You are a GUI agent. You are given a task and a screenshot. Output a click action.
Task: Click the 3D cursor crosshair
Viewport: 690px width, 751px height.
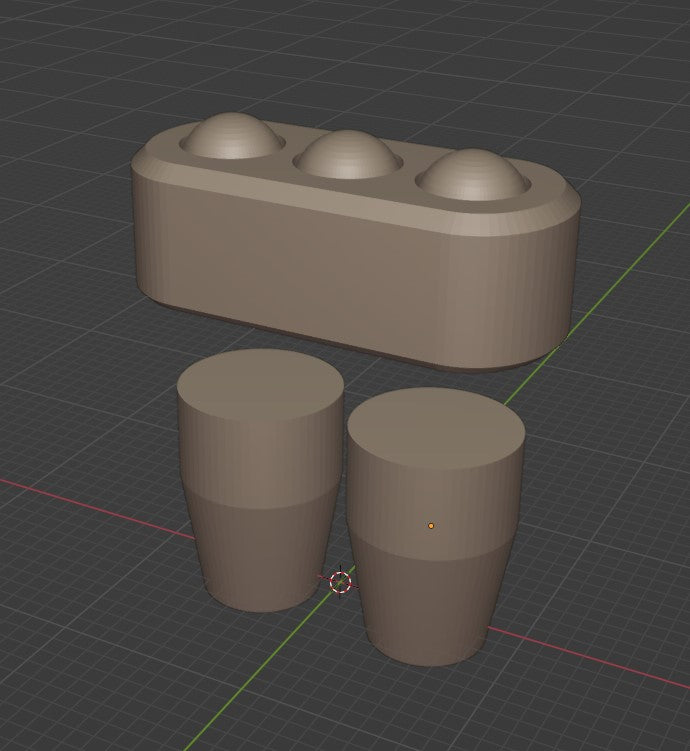[x=341, y=581]
